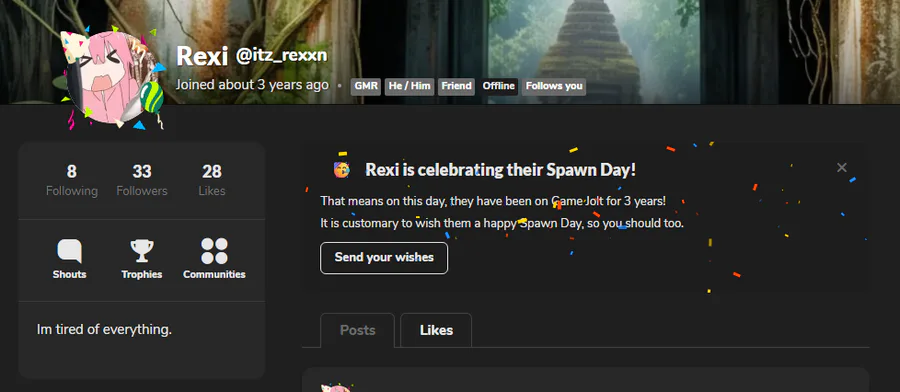
Task: Click the Rexi display name heading
Action: [202, 56]
